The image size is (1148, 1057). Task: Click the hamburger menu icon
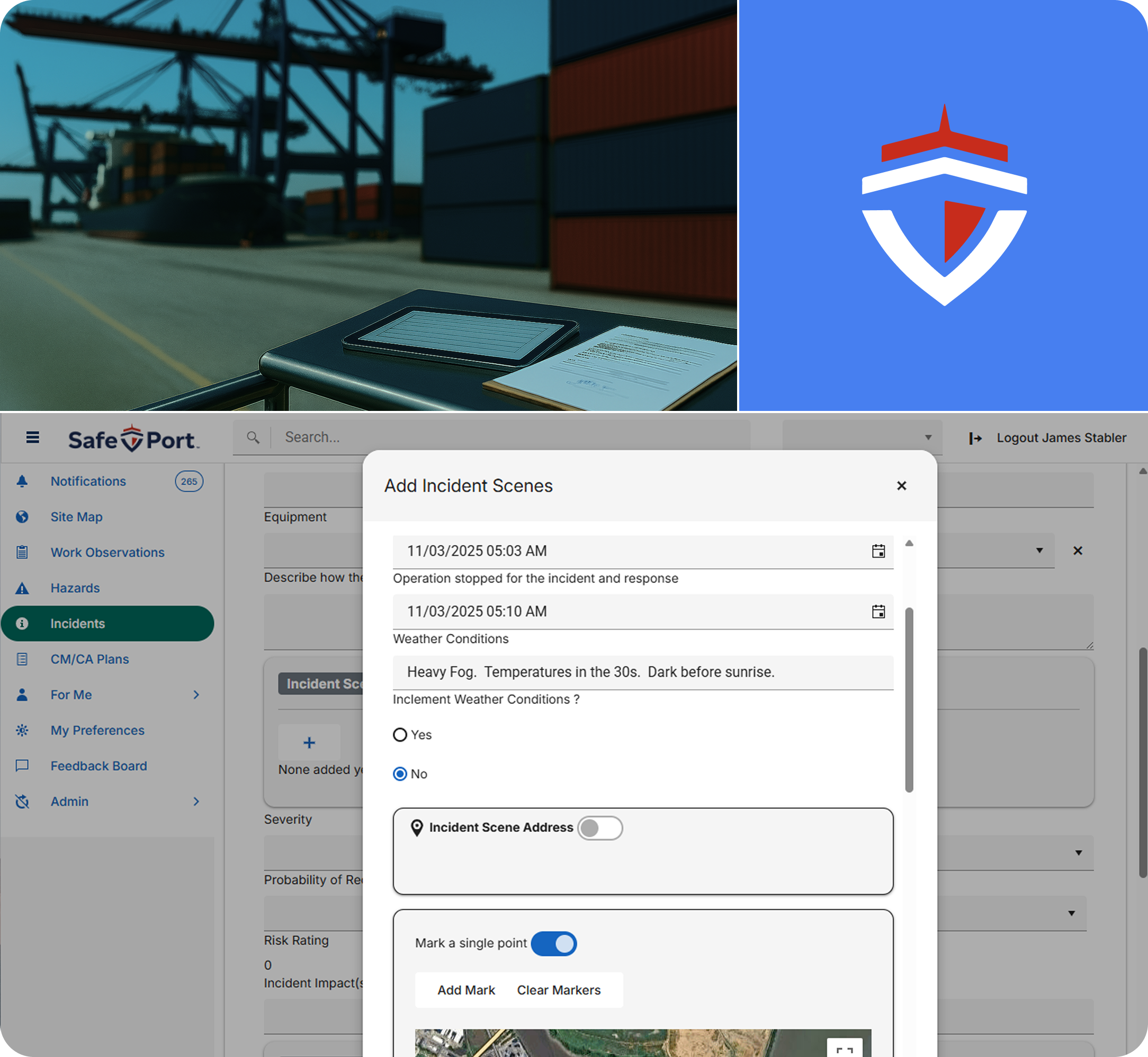(33, 437)
